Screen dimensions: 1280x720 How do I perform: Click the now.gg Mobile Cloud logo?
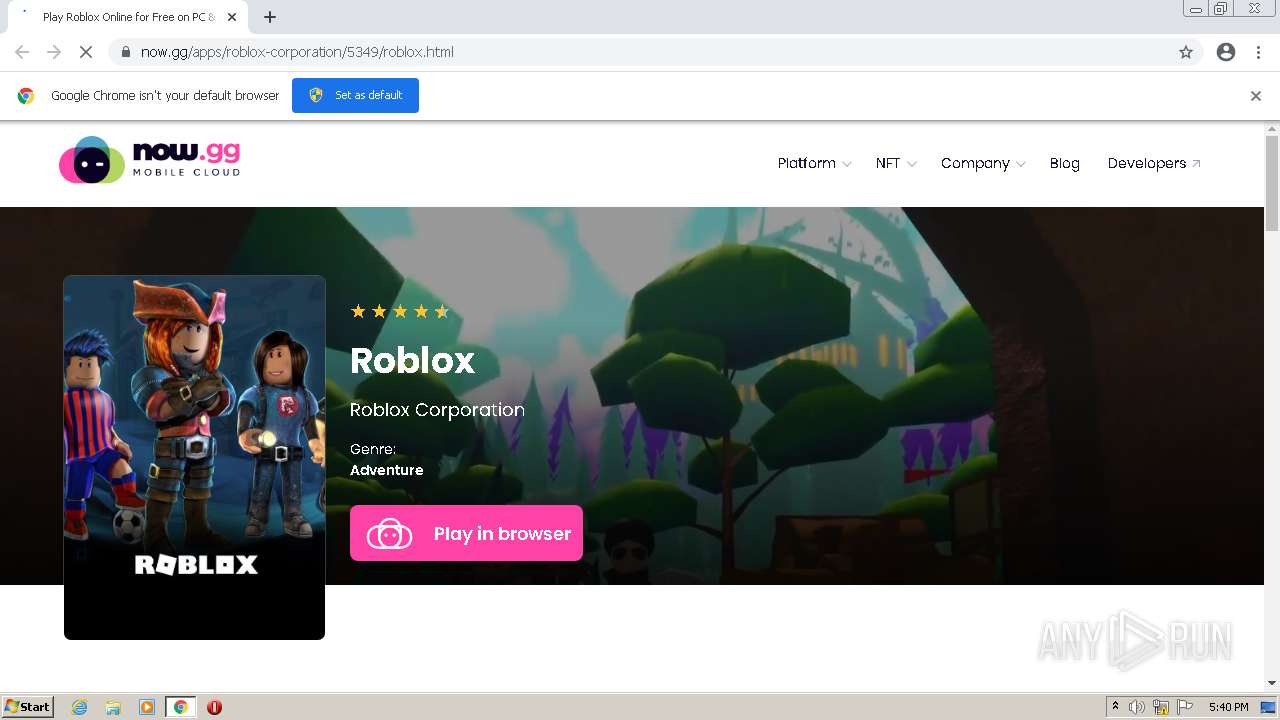click(149, 161)
